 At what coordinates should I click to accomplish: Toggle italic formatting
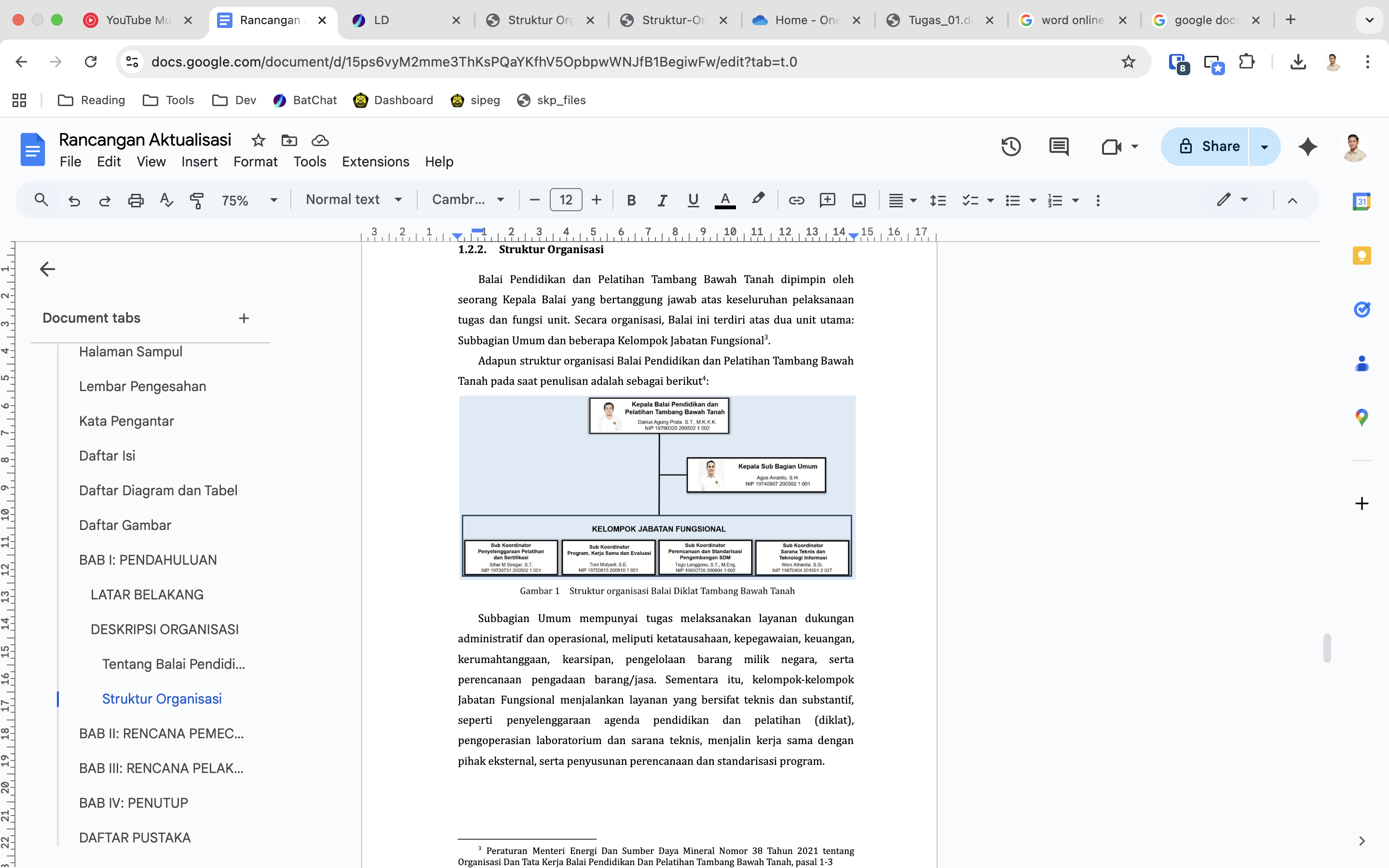pyautogui.click(x=662, y=200)
